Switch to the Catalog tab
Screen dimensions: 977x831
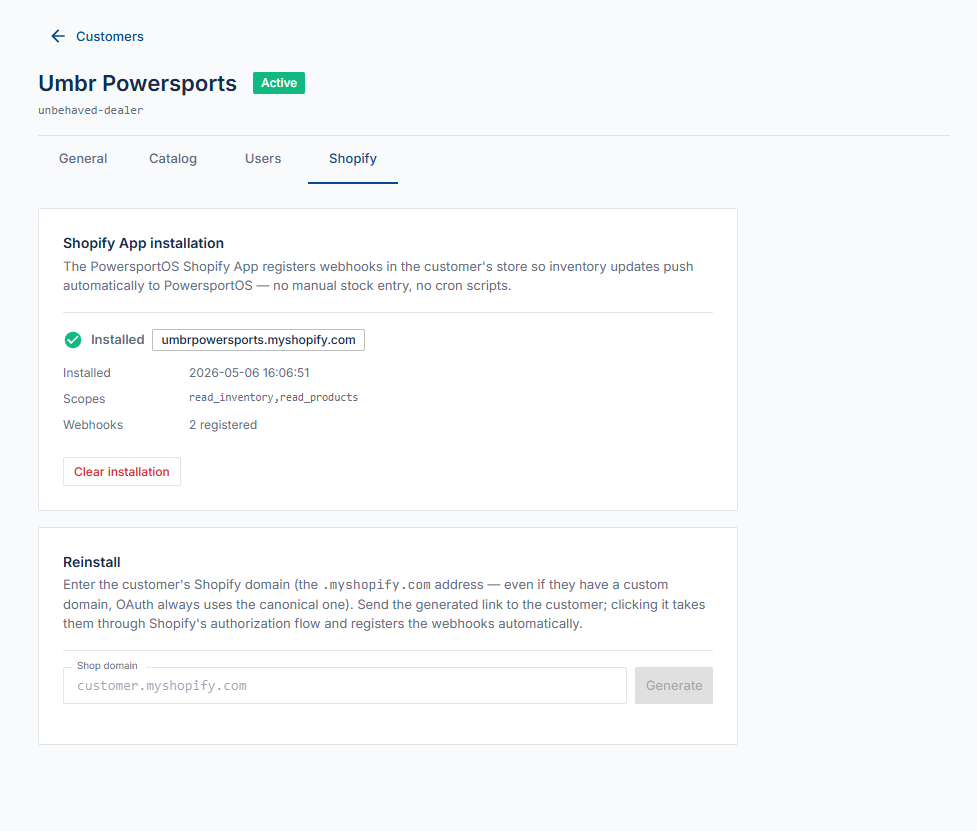coord(173,158)
